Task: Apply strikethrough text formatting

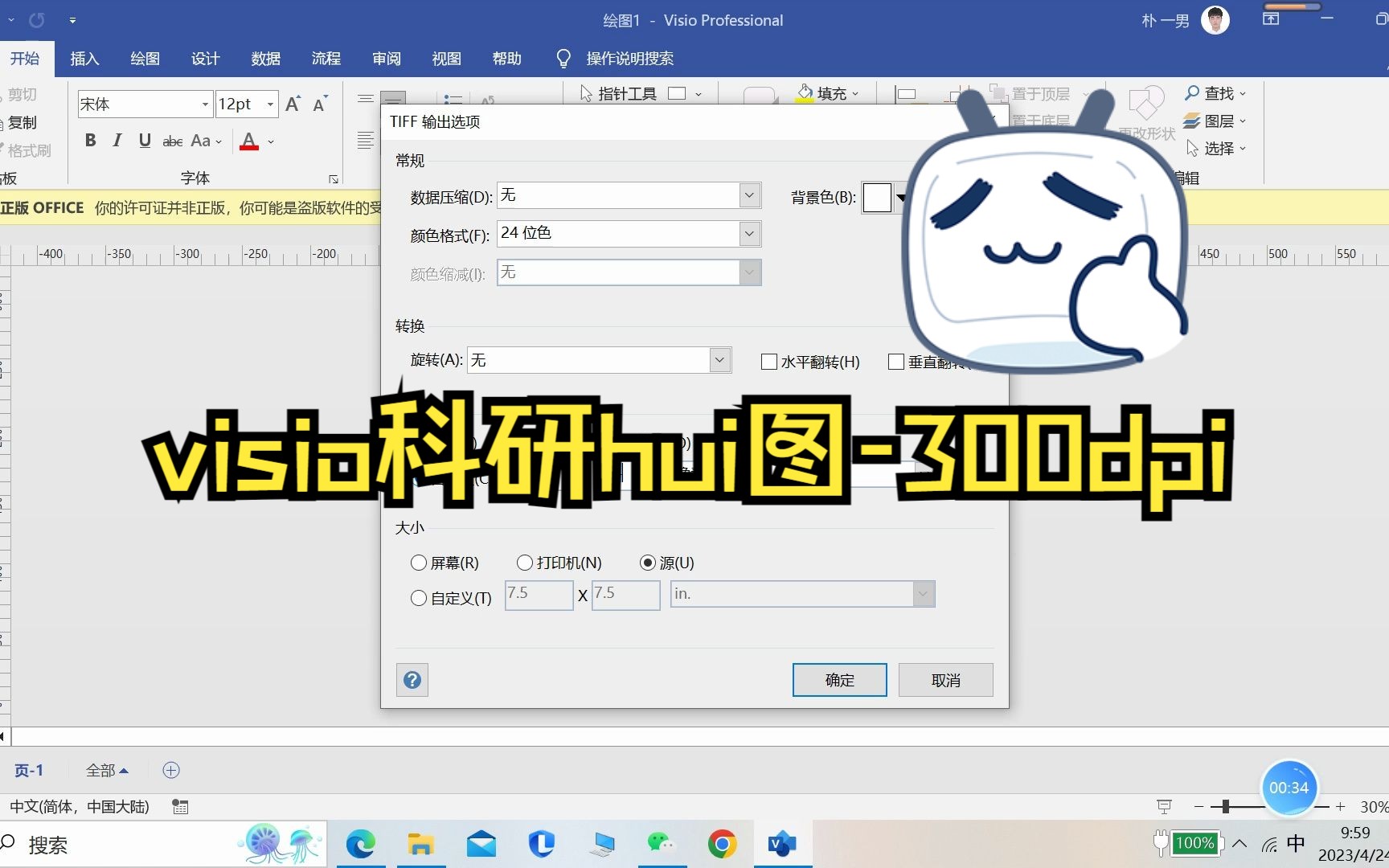Action: (x=173, y=141)
